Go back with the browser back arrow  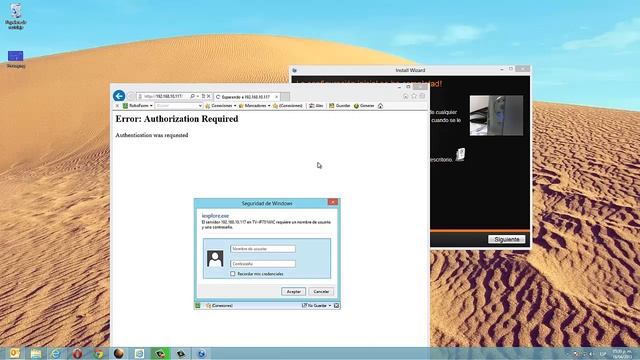click(119, 96)
